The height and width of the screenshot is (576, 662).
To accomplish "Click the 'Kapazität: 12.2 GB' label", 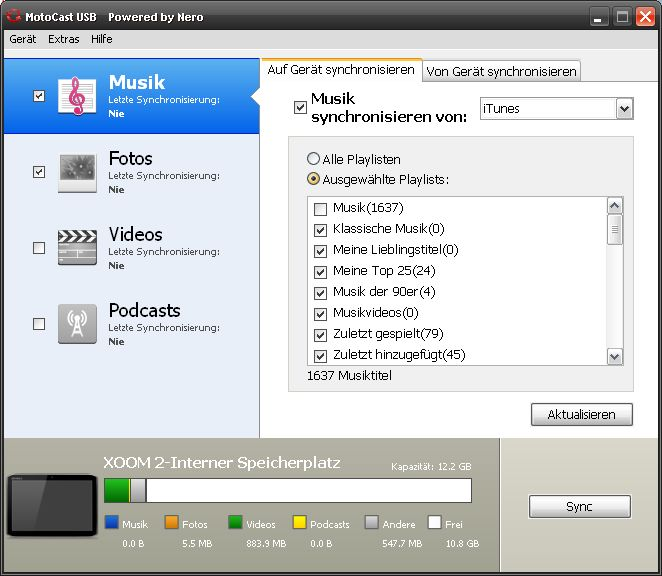I will click(x=431, y=467).
